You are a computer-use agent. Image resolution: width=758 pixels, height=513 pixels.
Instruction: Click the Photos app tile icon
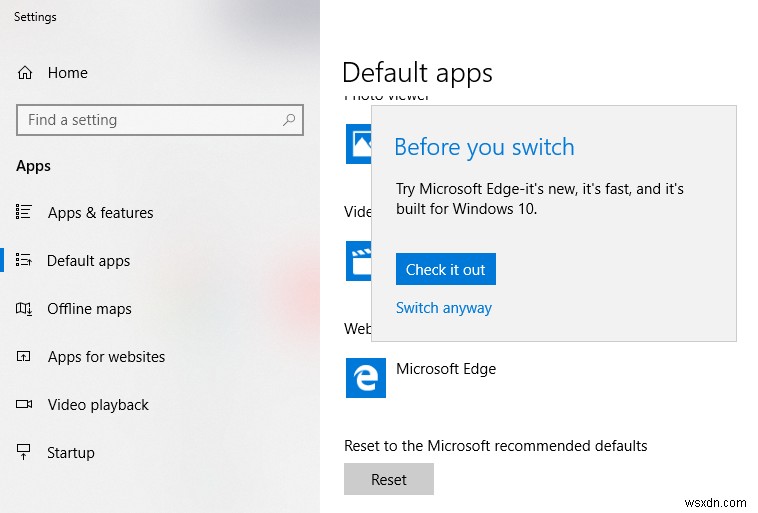pos(359,144)
